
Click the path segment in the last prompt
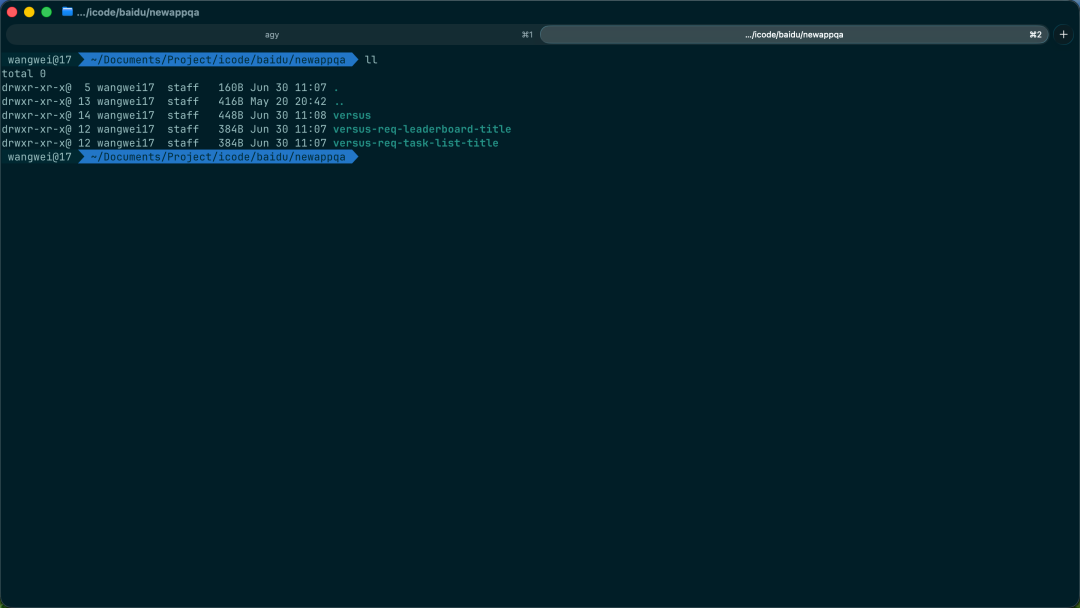point(218,157)
